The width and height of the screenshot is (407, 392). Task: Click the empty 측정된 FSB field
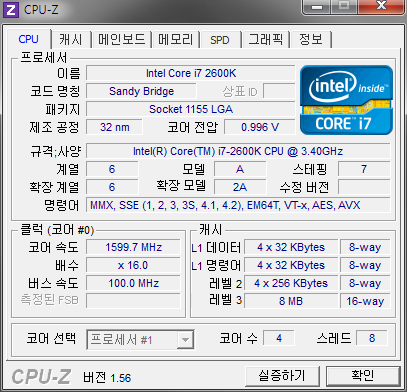click(133, 301)
